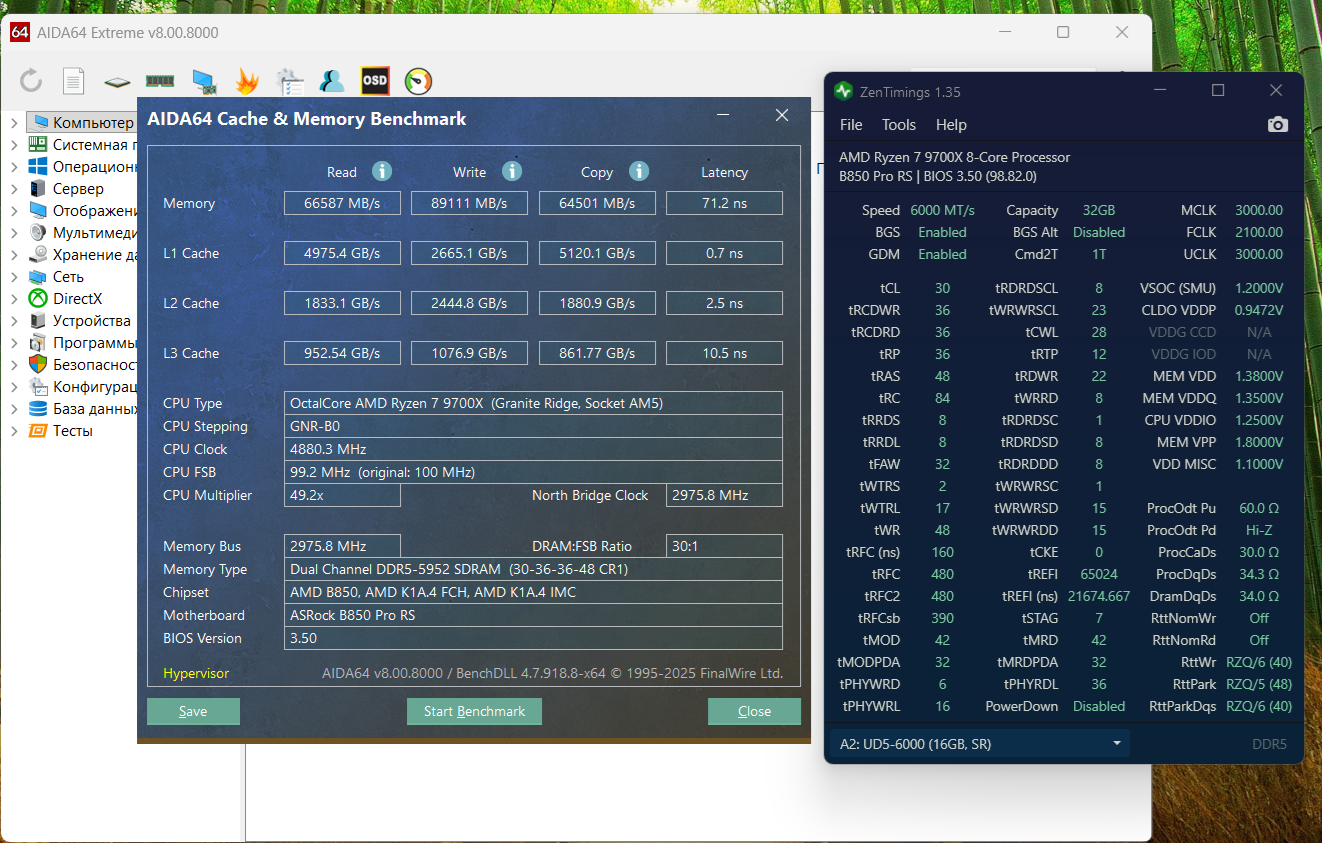Open the ZenTimings File menu
1322x843 pixels.
851,125
